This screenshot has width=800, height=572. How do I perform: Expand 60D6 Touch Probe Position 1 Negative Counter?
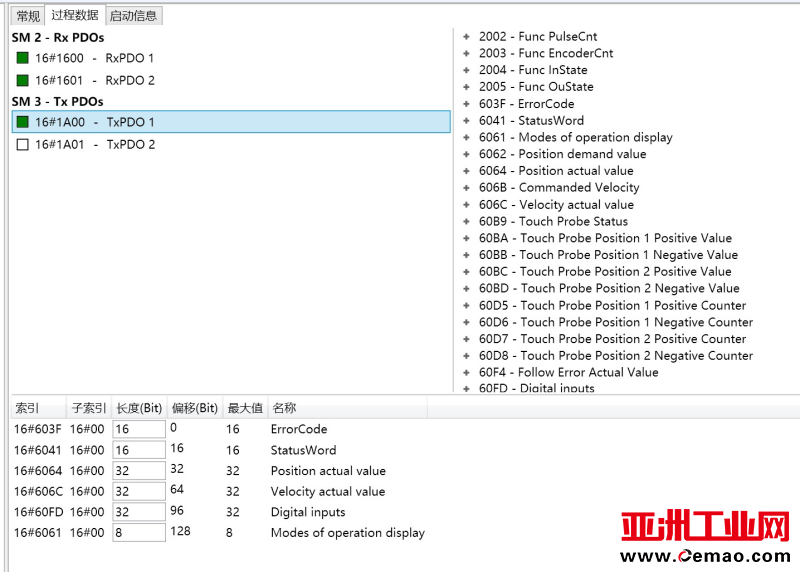[x=466, y=322]
